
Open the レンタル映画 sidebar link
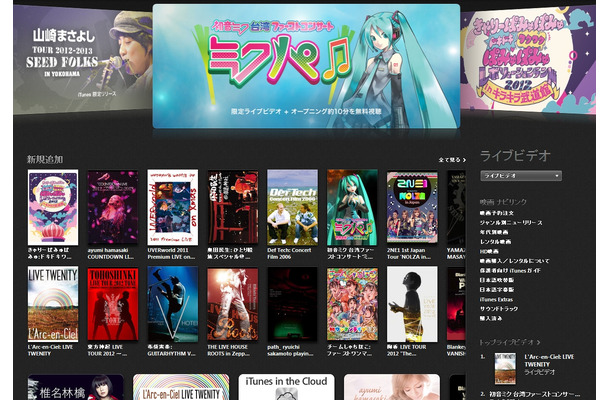click(495, 242)
